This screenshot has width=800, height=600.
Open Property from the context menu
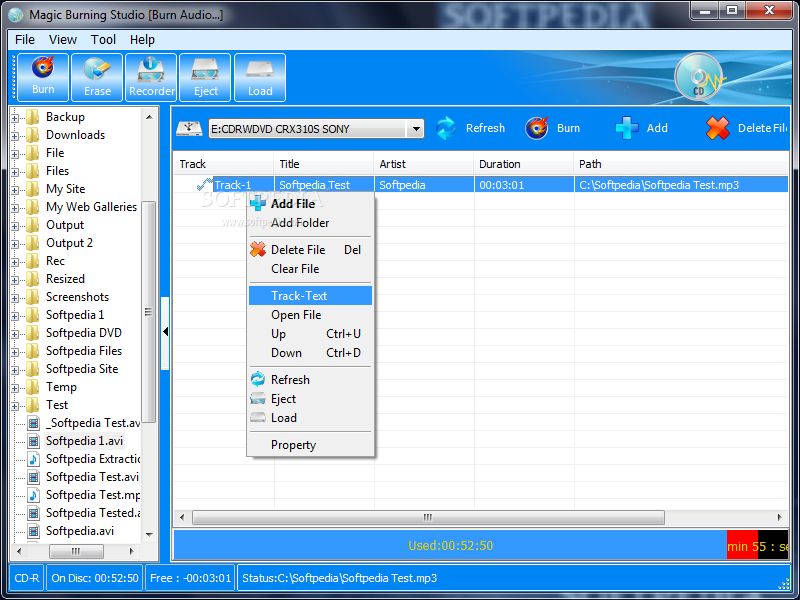click(310, 445)
